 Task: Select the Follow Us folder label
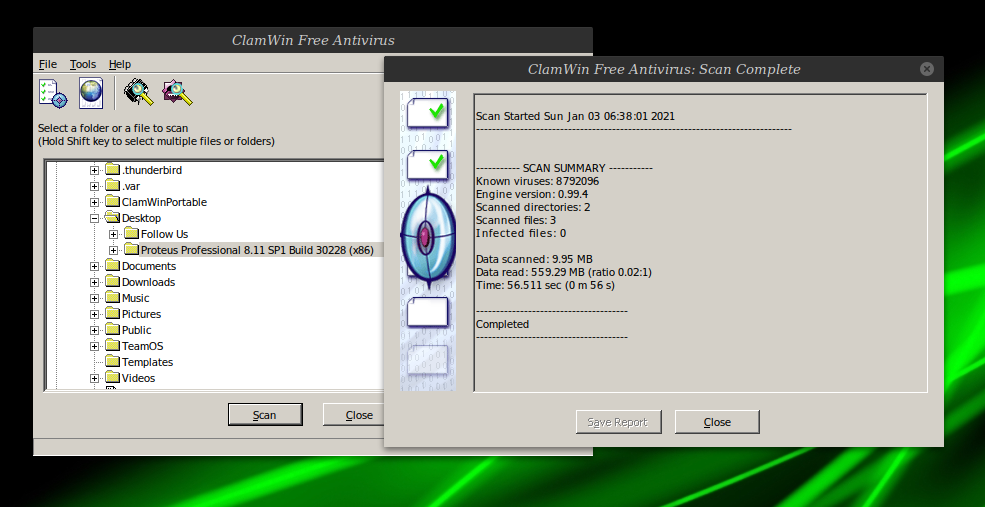coord(164,234)
